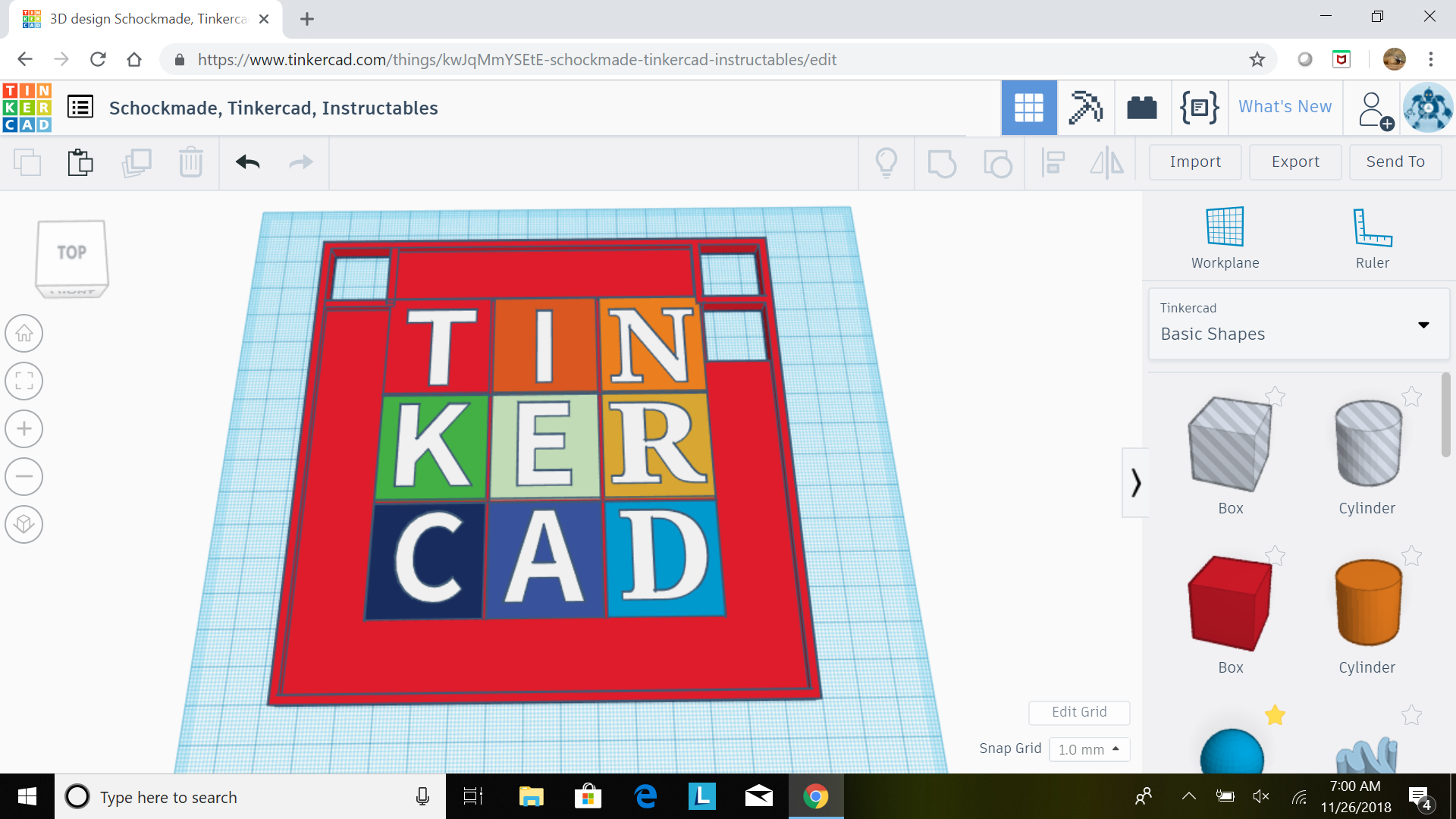Undo the last action
Viewport: 1456px width, 819px height.
248,162
